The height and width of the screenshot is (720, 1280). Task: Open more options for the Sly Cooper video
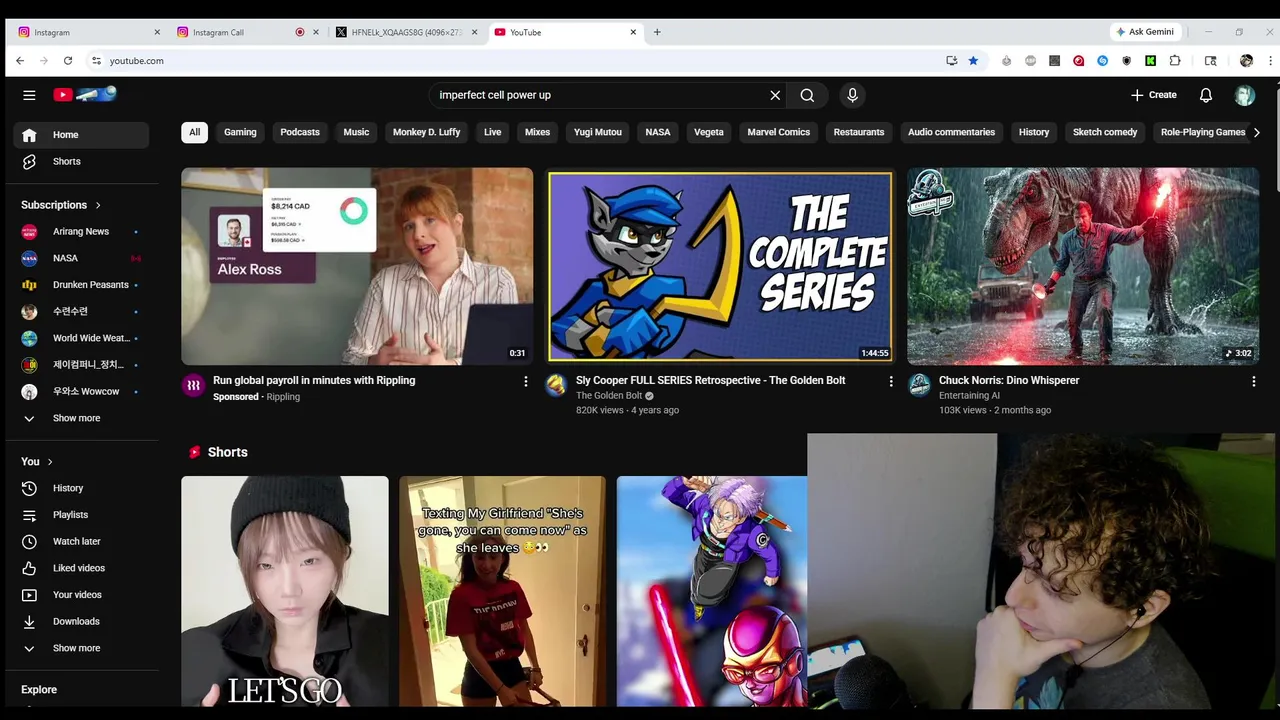click(x=890, y=381)
